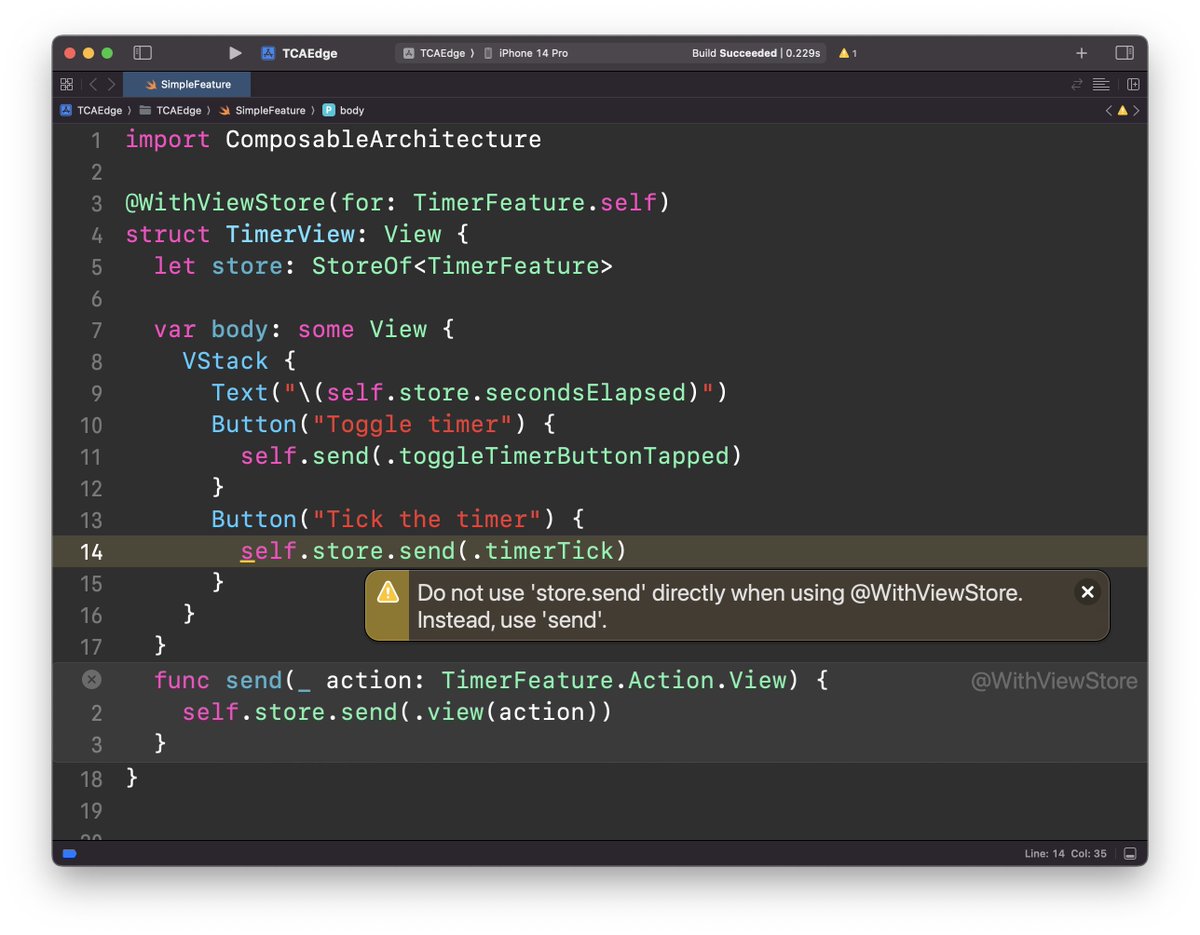
Task: Jump to next issue chevron
Action: click(1136, 110)
